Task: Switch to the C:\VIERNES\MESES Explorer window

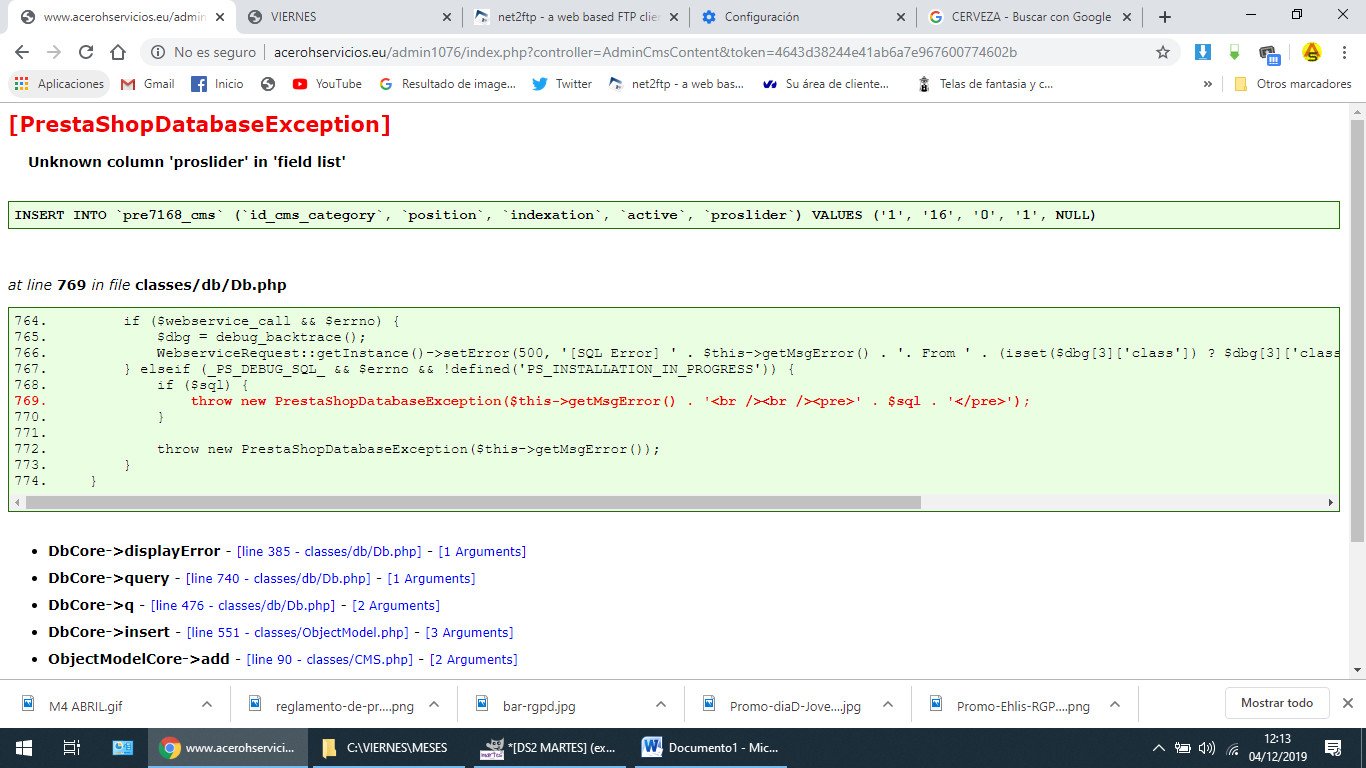Action: 388,747
